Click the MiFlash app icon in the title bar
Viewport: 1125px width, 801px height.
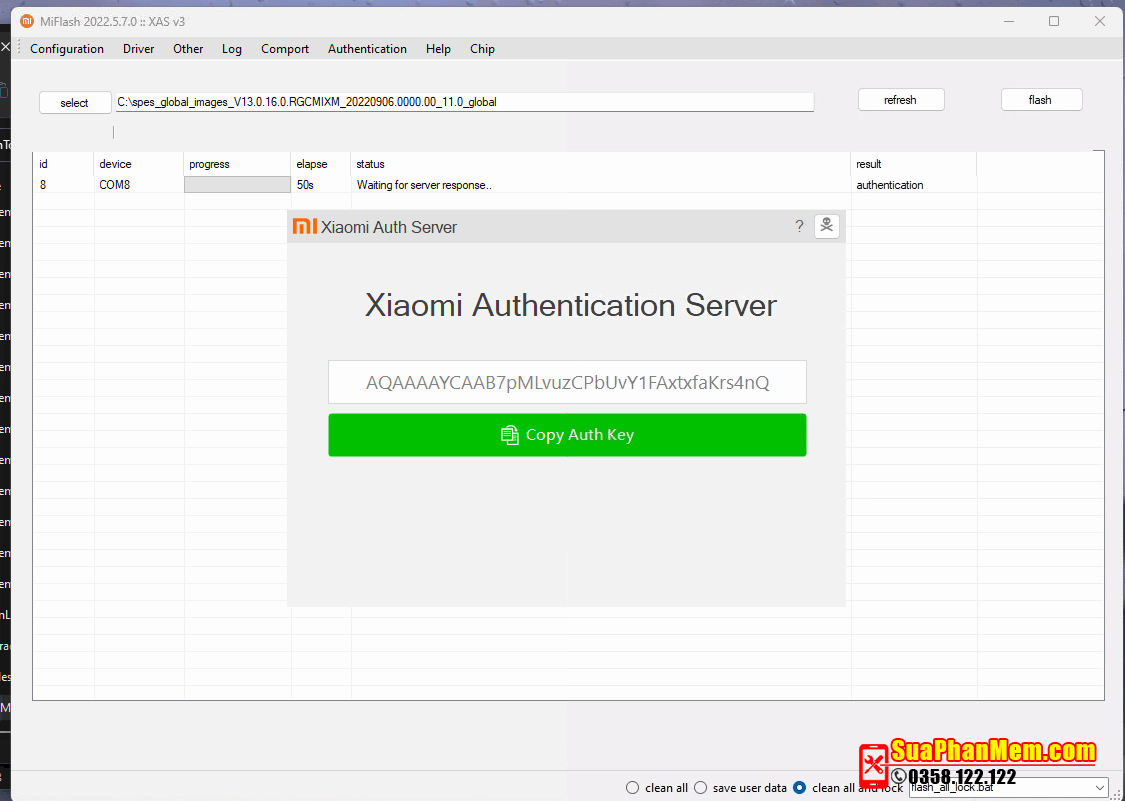(27, 21)
